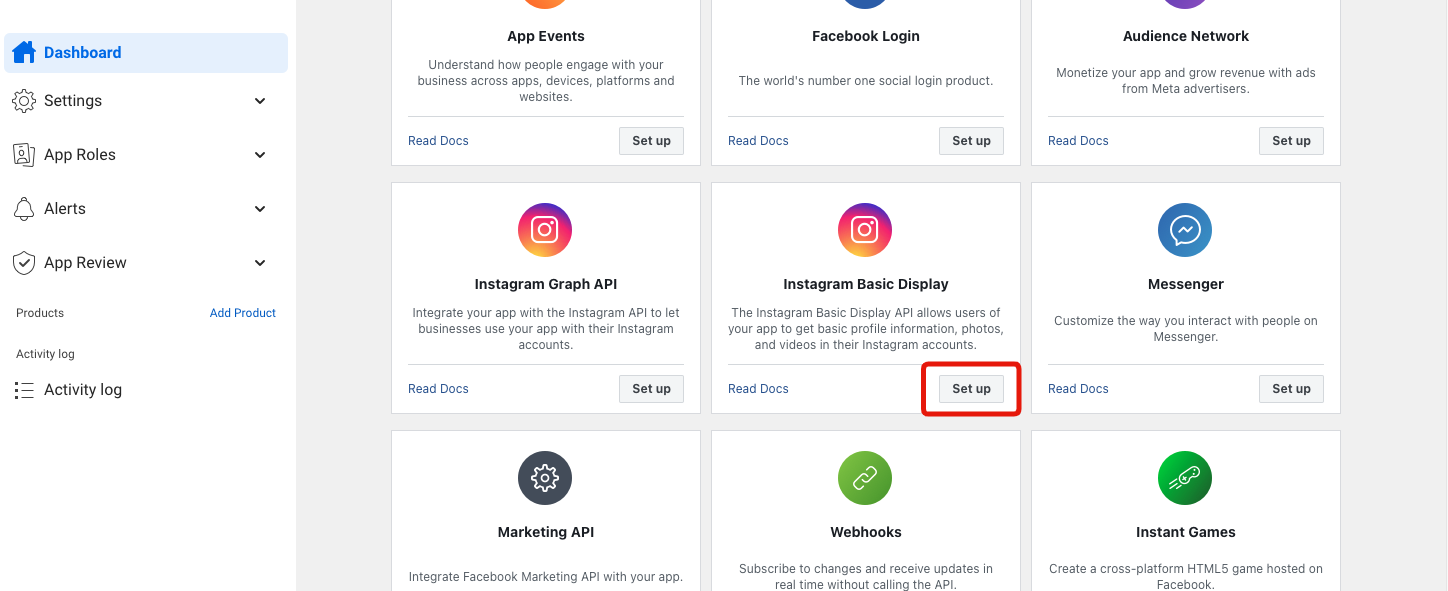Click the Set up button for Audience Network
Viewport: 1448px width, 591px height.
pos(1291,140)
